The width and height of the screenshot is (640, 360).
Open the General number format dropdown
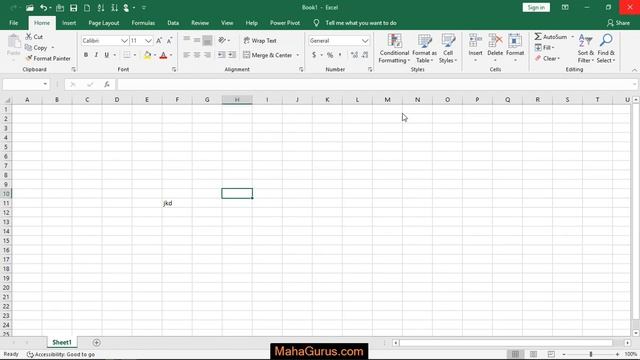(x=364, y=41)
